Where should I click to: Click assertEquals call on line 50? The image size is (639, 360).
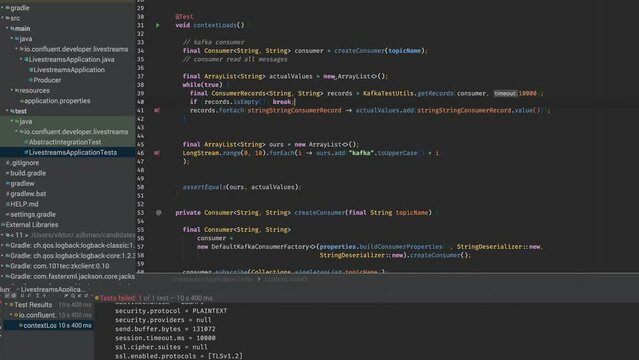[204, 187]
